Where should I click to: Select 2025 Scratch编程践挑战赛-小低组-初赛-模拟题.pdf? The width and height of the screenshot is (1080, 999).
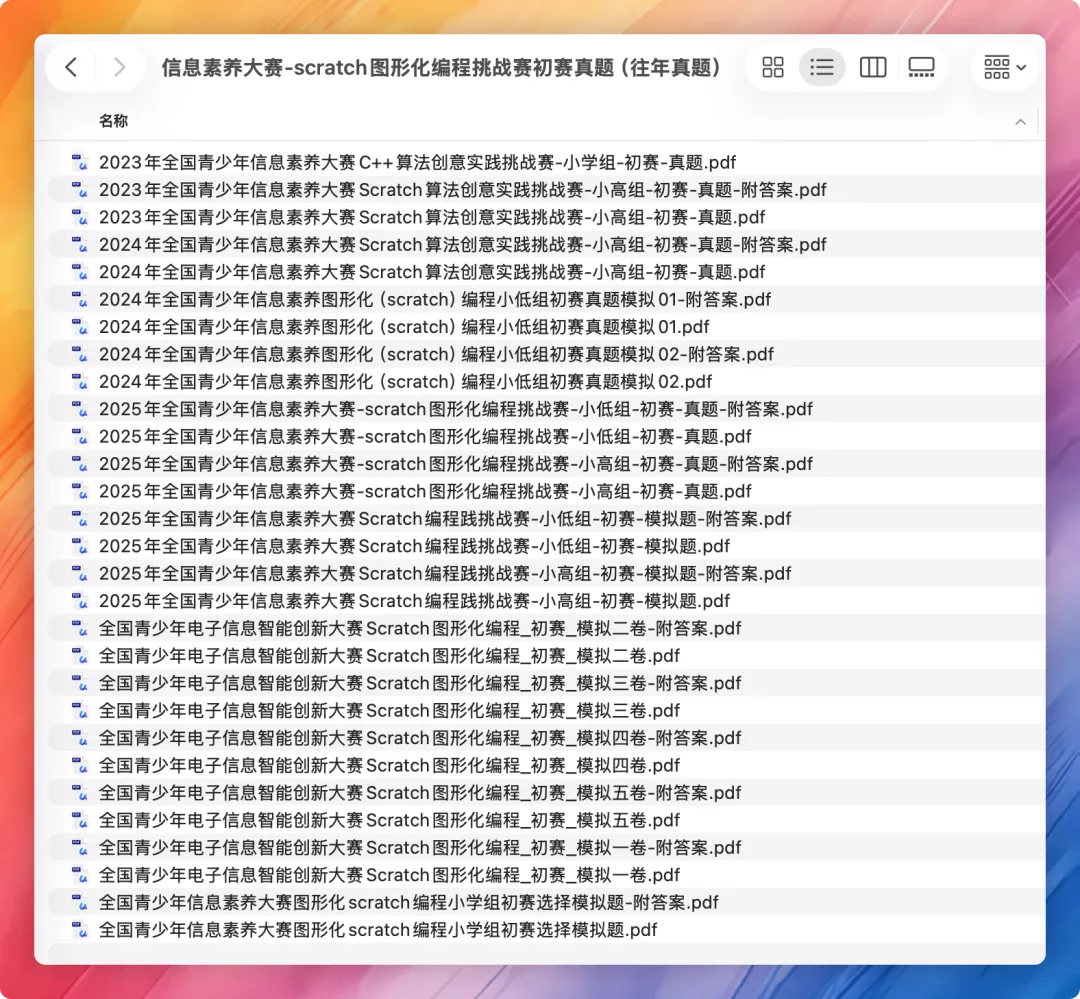[414, 546]
